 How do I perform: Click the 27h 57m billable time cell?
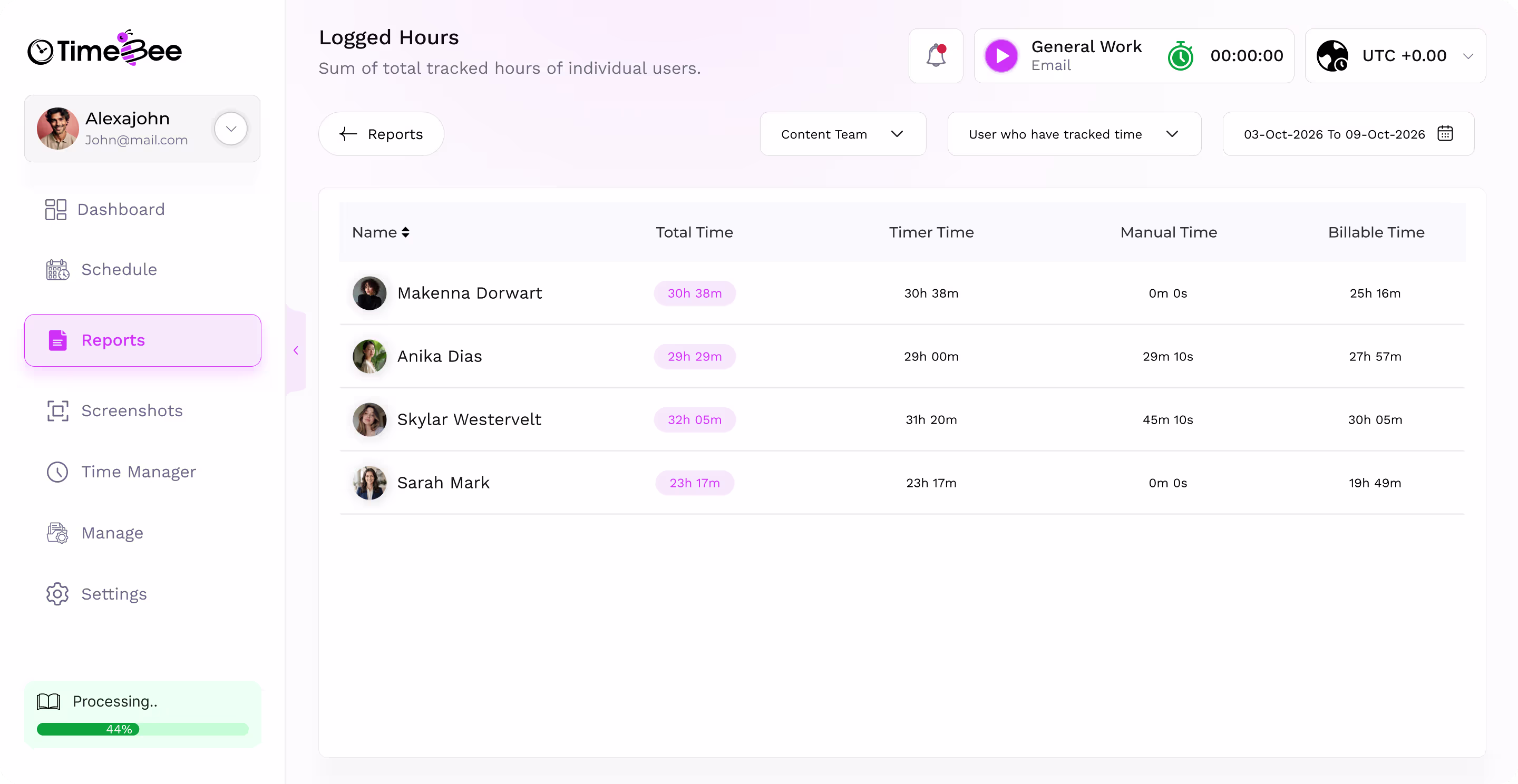[x=1375, y=356]
